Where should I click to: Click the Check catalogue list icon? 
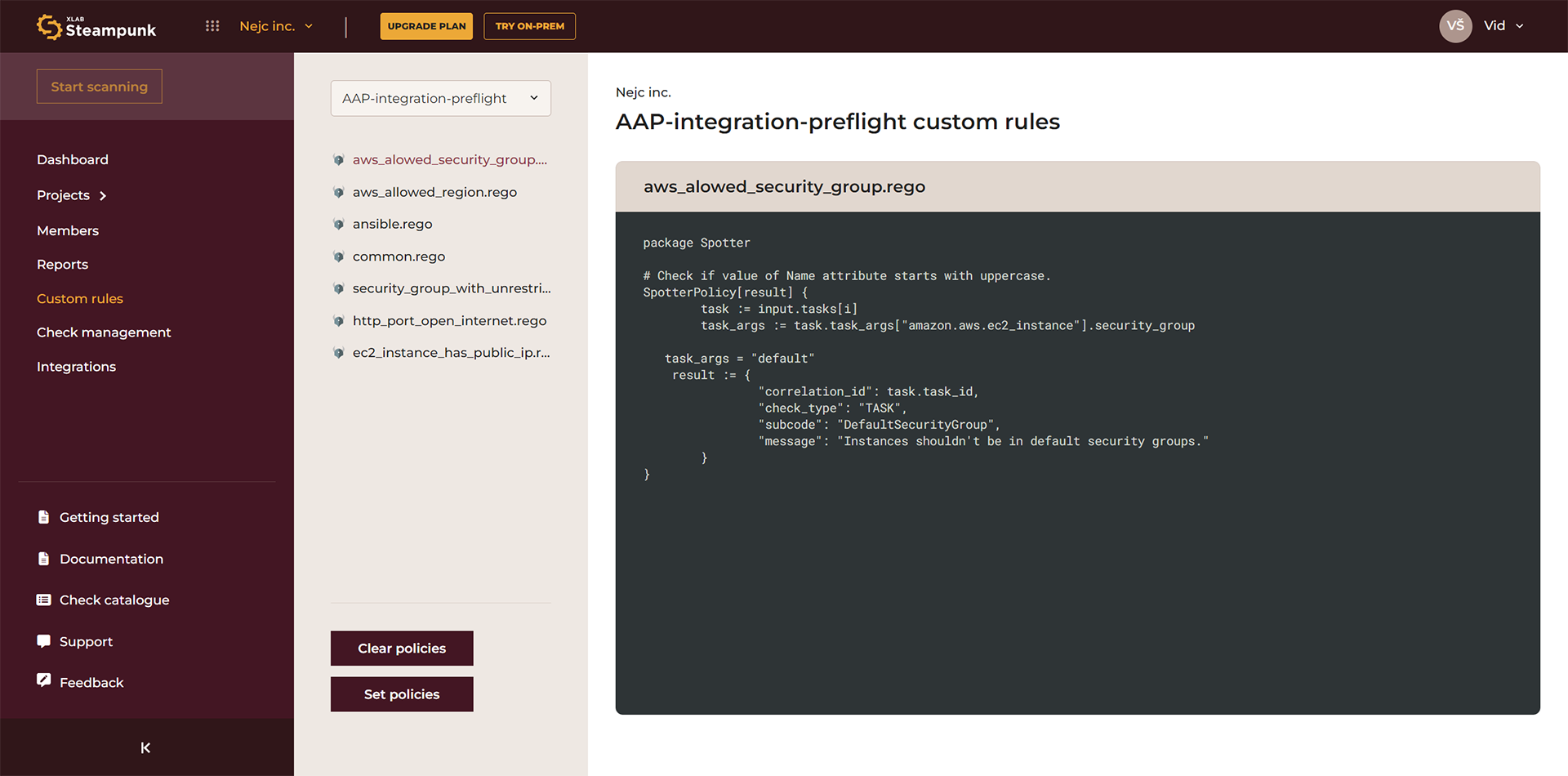pyautogui.click(x=44, y=600)
